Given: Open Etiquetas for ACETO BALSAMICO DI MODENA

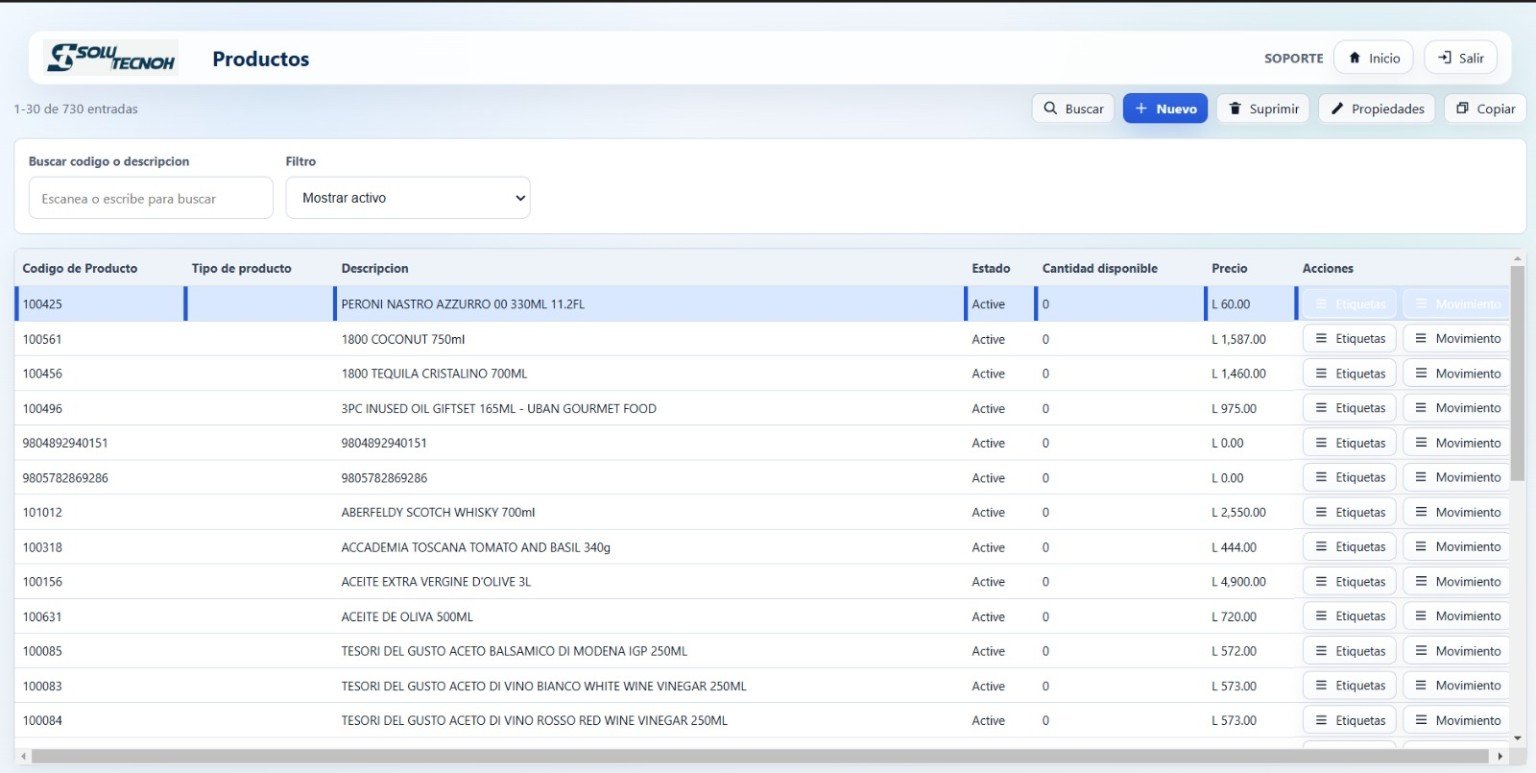Looking at the screenshot, I should click(1350, 651).
